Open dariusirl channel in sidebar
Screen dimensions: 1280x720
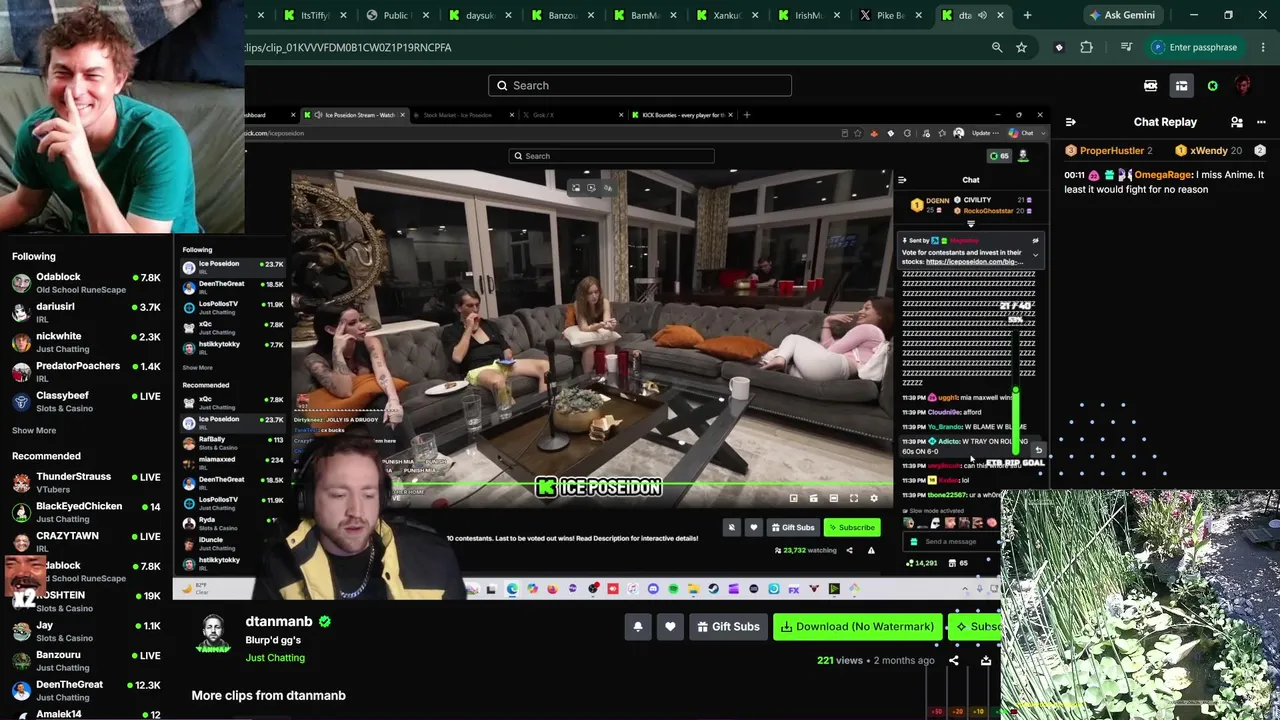[86, 313]
